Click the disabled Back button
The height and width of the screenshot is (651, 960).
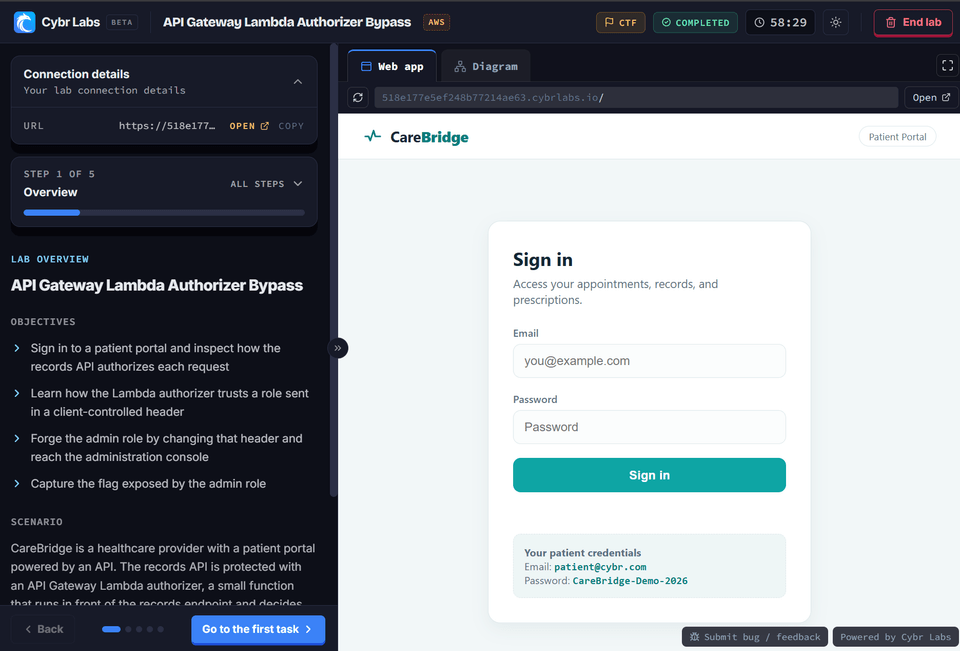click(x=44, y=629)
